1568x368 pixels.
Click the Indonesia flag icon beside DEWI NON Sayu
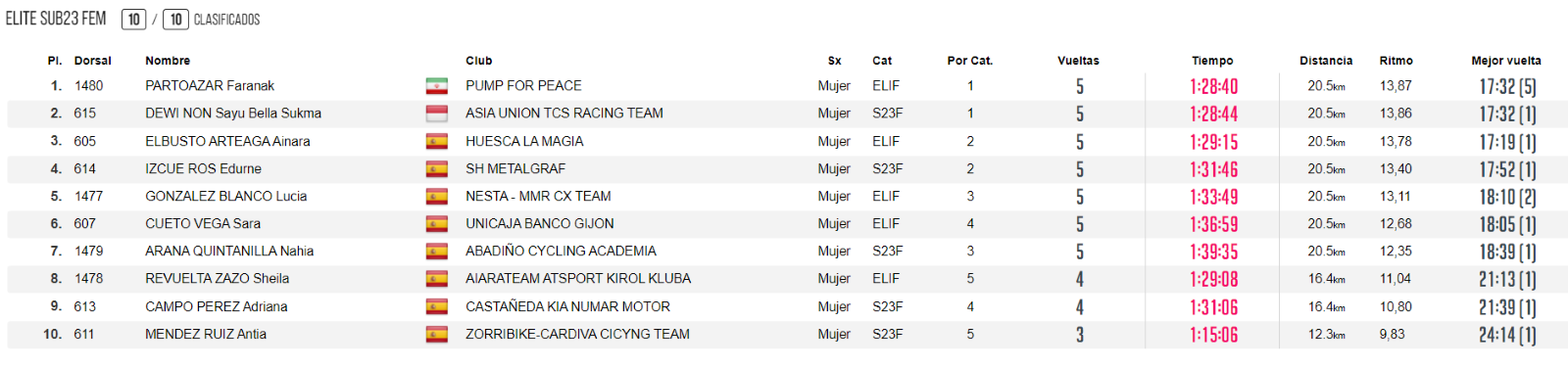coord(436,114)
